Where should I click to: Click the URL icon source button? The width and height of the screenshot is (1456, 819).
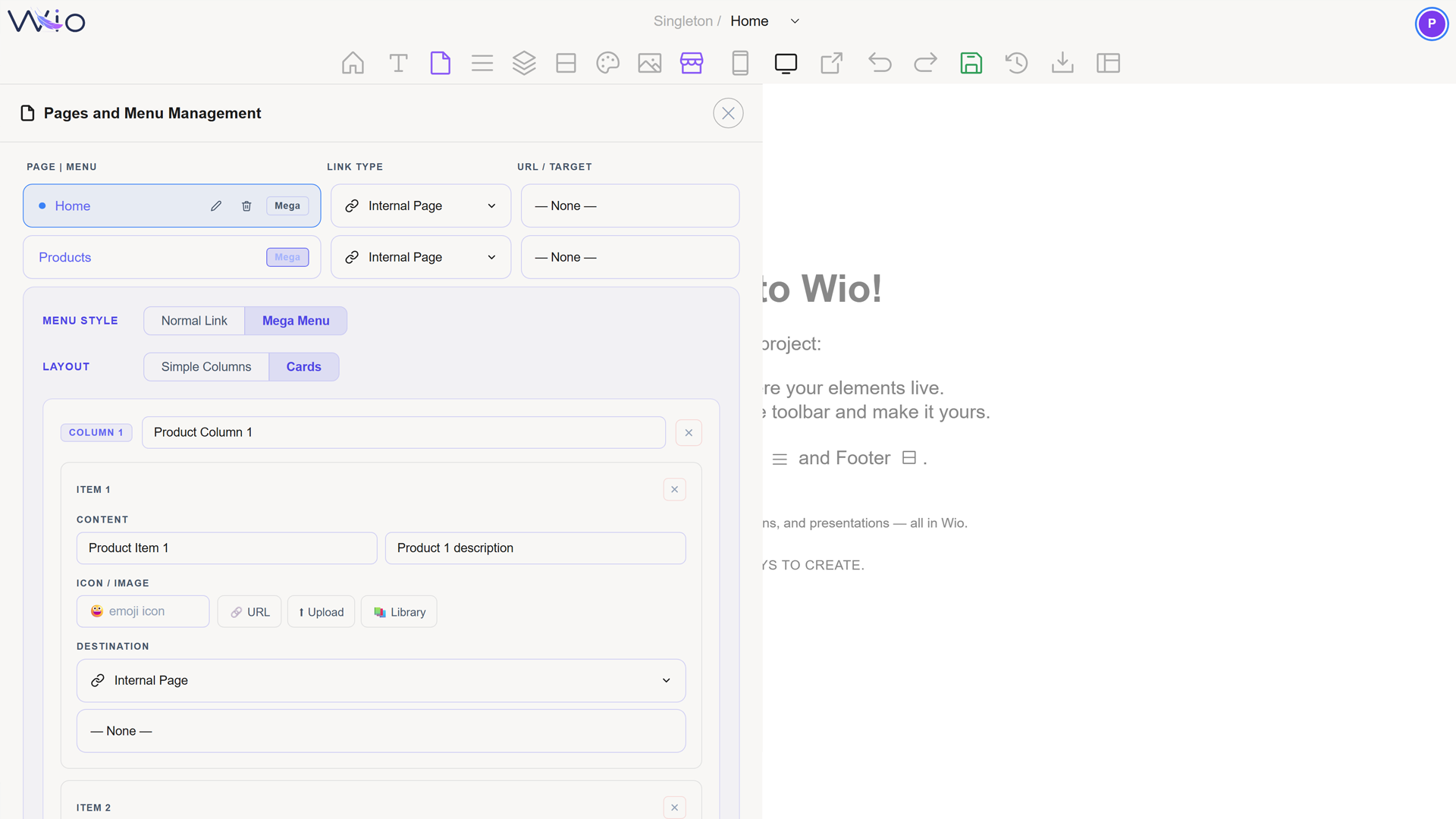coord(249,612)
